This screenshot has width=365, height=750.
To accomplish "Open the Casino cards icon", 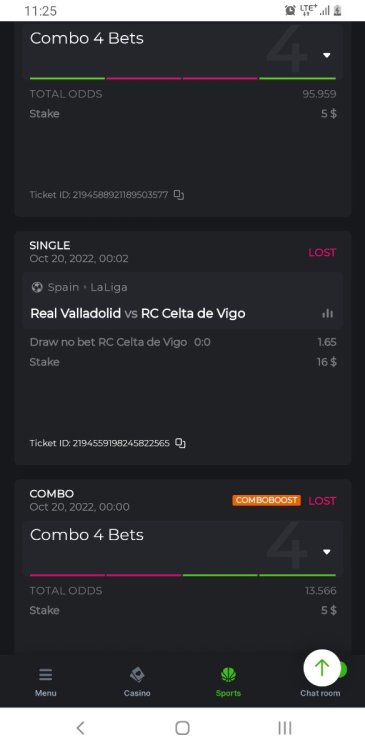I will (137, 675).
